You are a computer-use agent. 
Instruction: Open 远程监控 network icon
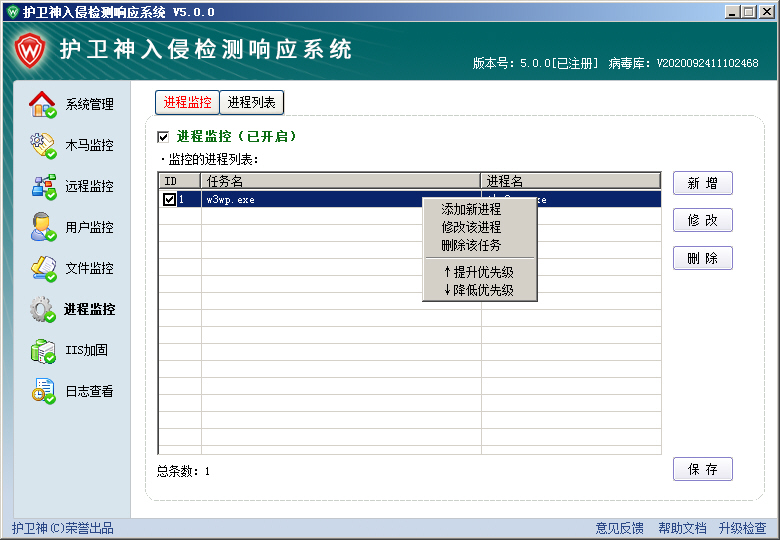42,186
